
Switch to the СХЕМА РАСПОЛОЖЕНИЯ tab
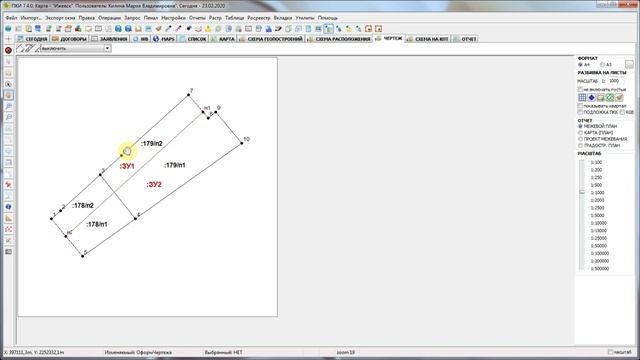(339, 39)
